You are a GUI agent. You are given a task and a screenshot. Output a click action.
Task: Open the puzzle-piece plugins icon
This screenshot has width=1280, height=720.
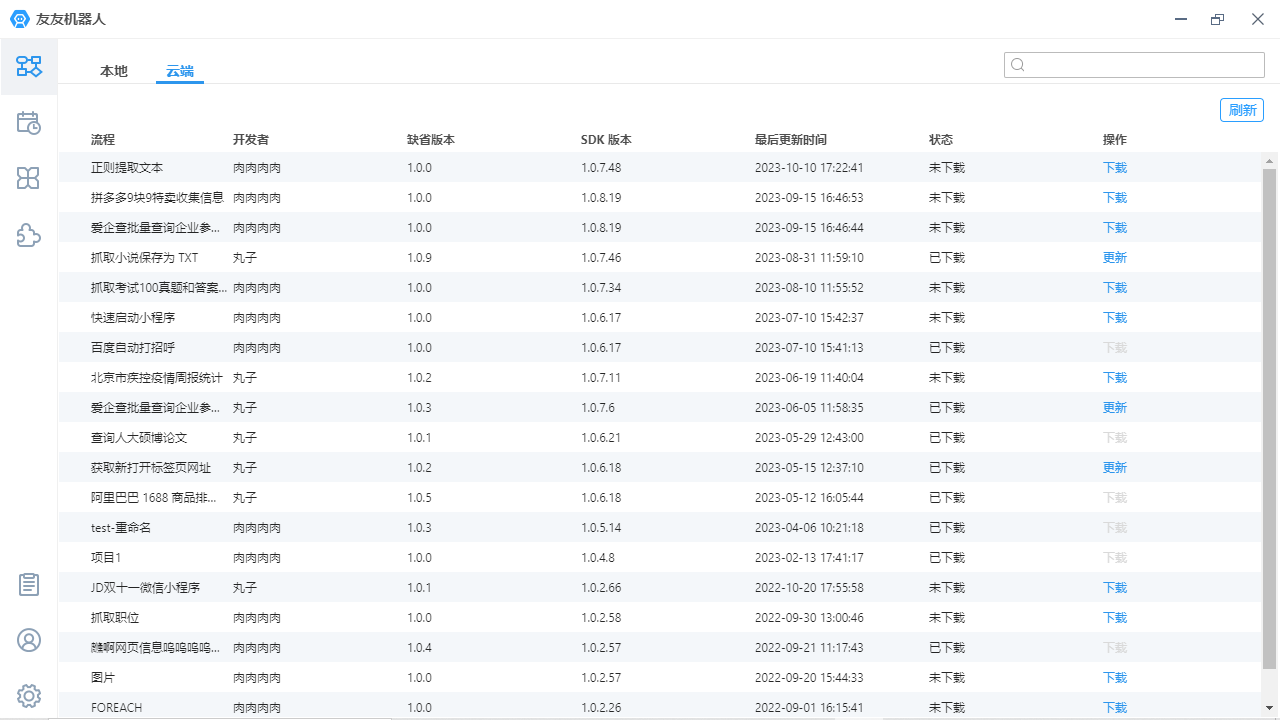click(29, 235)
